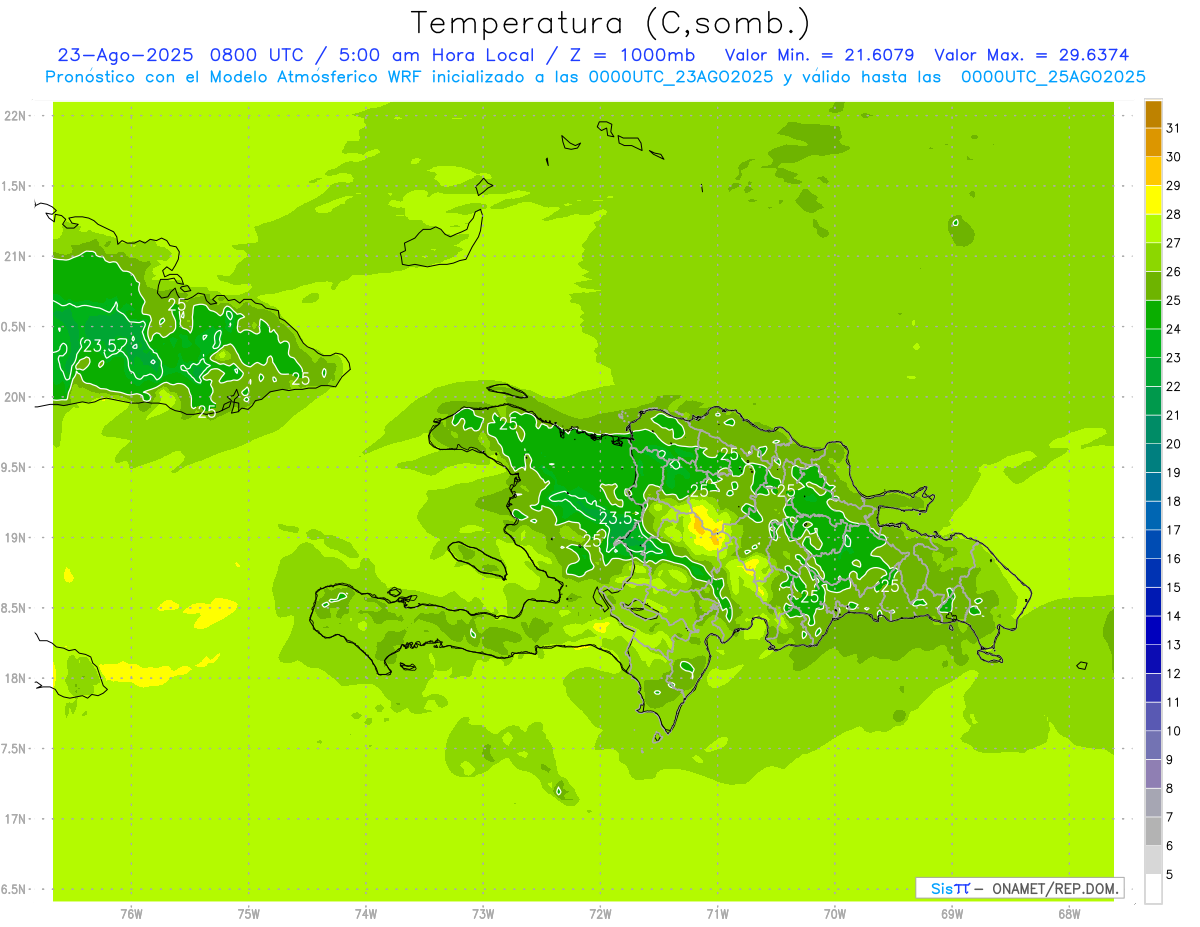Image resolution: width=1200 pixels, height=927 pixels.
Task: Click the '75W' longitude axis label
Action: [249, 913]
